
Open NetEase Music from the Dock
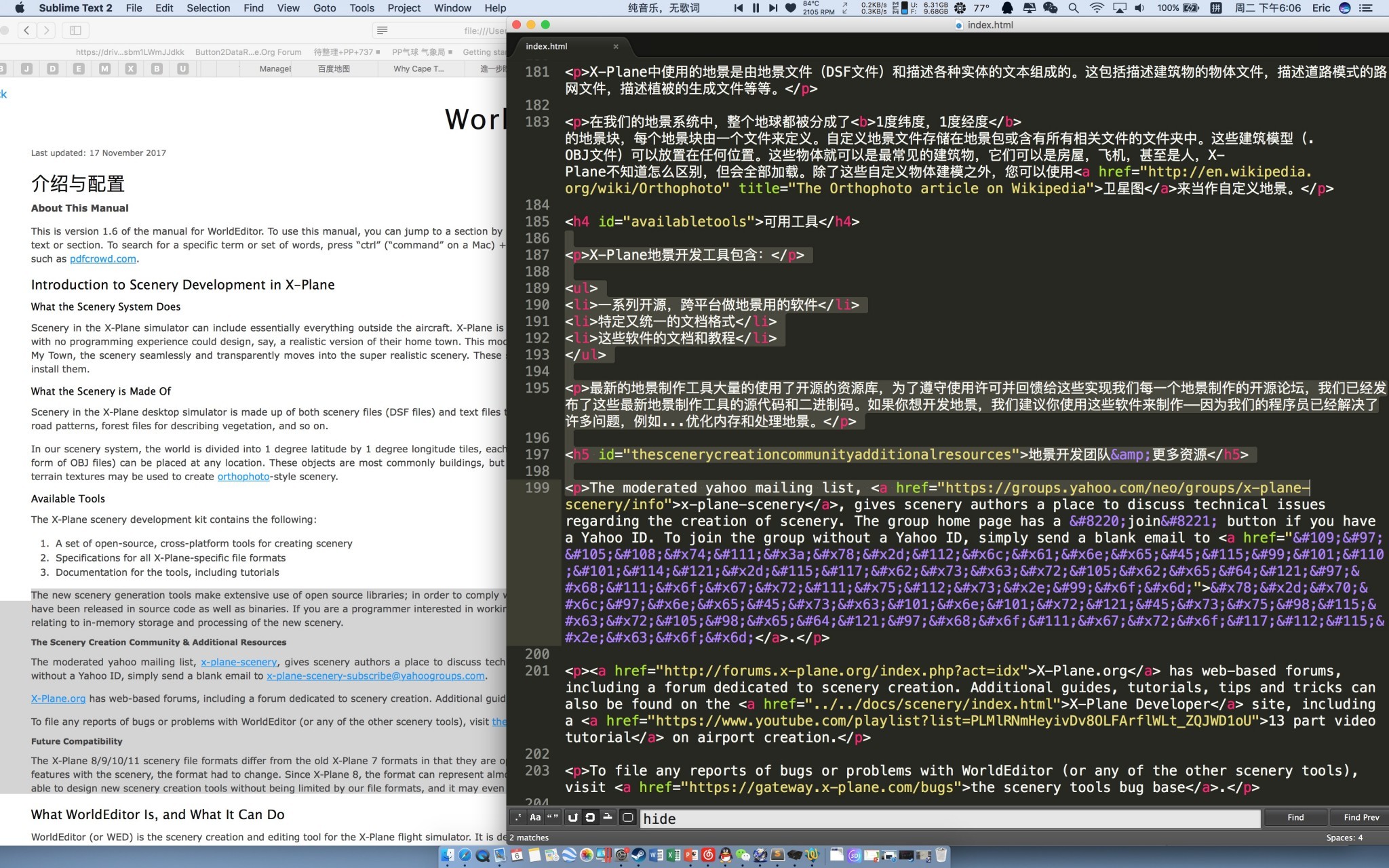click(708, 854)
